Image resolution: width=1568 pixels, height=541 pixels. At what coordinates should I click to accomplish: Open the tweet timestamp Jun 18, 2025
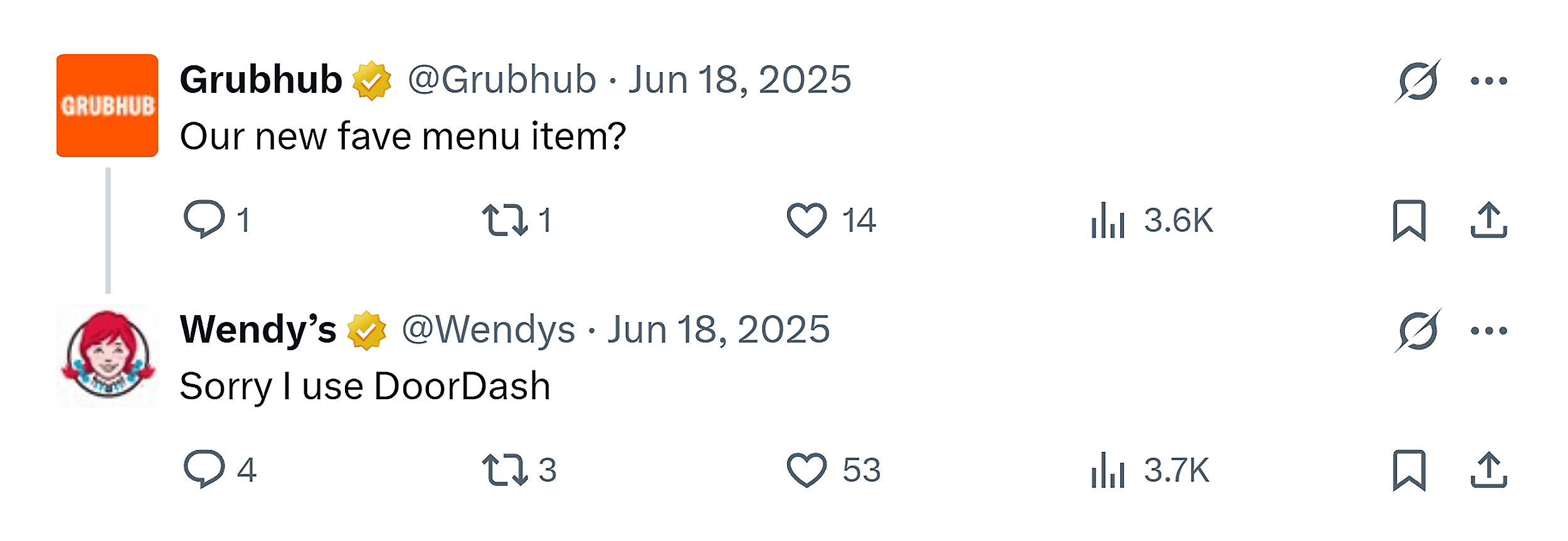(x=740, y=80)
